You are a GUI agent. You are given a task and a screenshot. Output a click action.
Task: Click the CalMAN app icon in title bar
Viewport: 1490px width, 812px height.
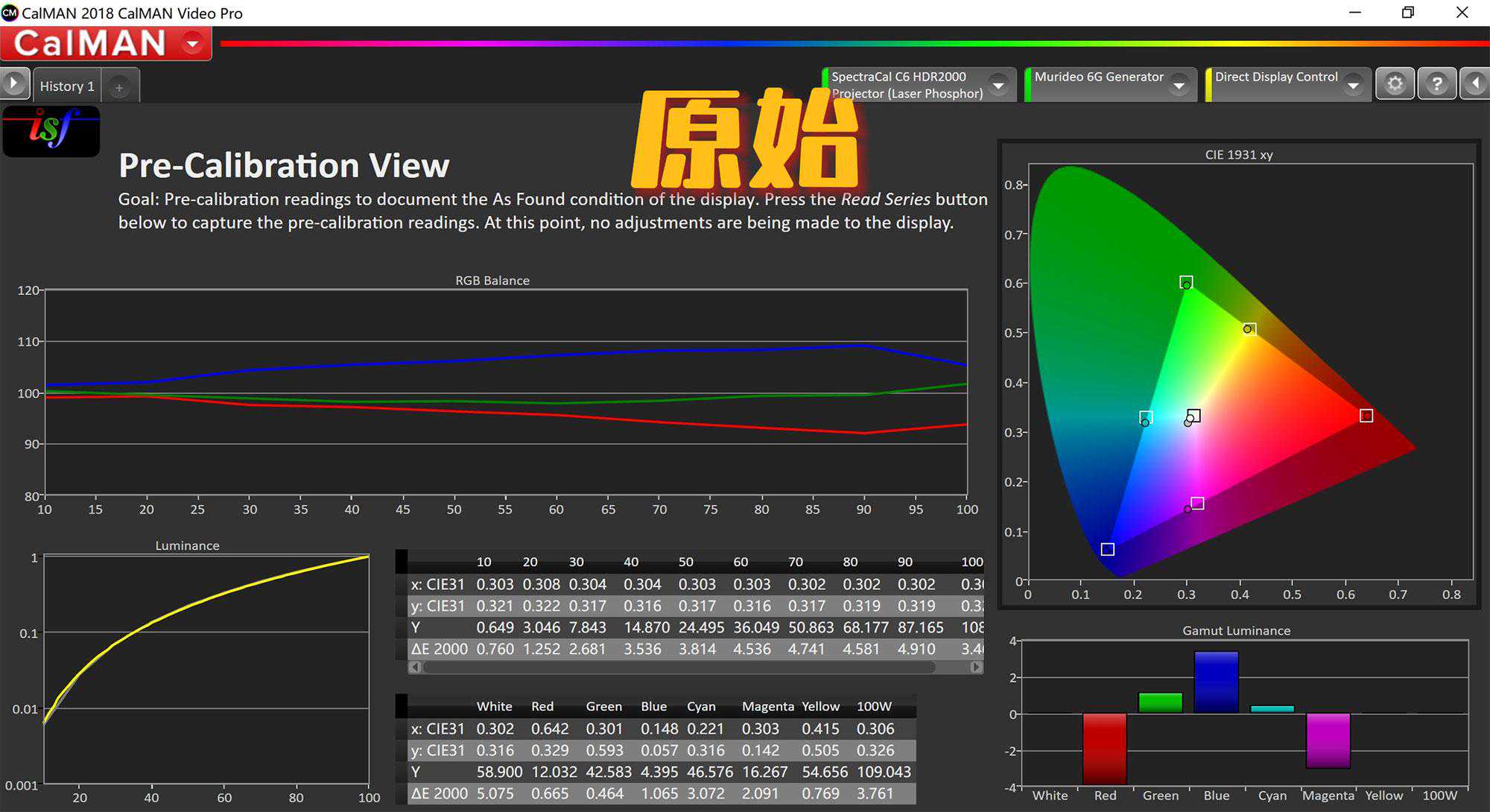point(10,12)
